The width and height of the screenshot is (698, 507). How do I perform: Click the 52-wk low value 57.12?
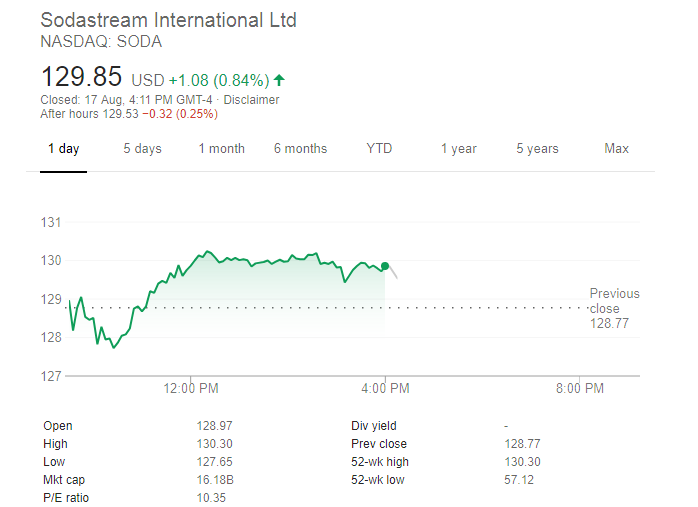pyautogui.click(x=521, y=480)
